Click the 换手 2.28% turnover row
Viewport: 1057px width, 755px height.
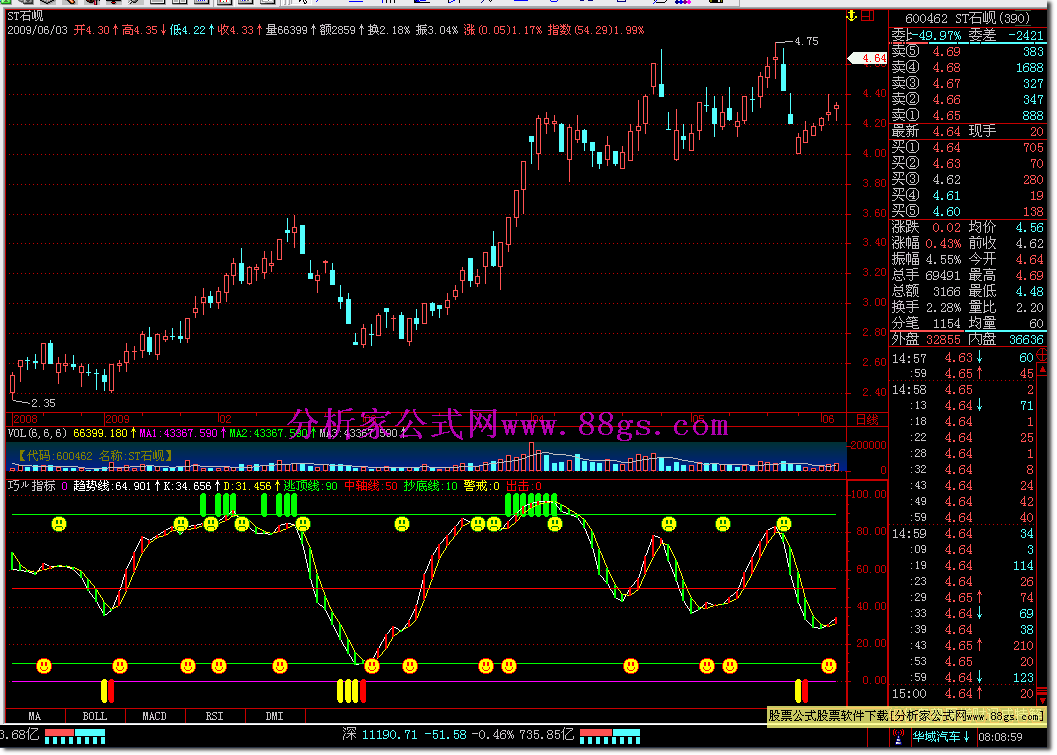[926, 307]
